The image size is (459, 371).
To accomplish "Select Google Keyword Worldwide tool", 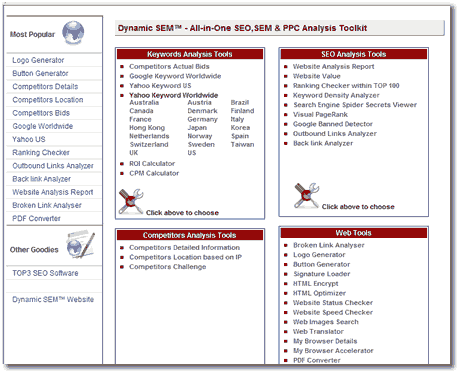I will [175, 76].
